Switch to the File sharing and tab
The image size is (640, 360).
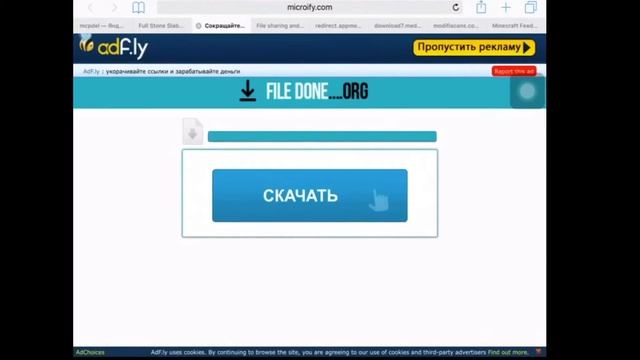[x=280, y=26]
